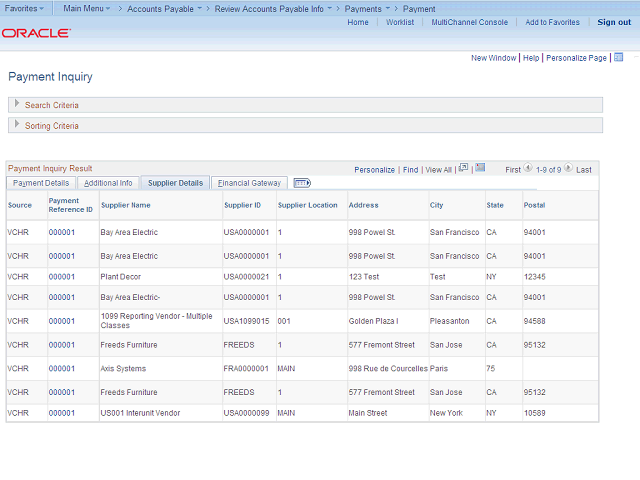This screenshot has height=480, width=640.
Task: Open payment reference for Plant Decor row
Action: (x=62, y=275)
